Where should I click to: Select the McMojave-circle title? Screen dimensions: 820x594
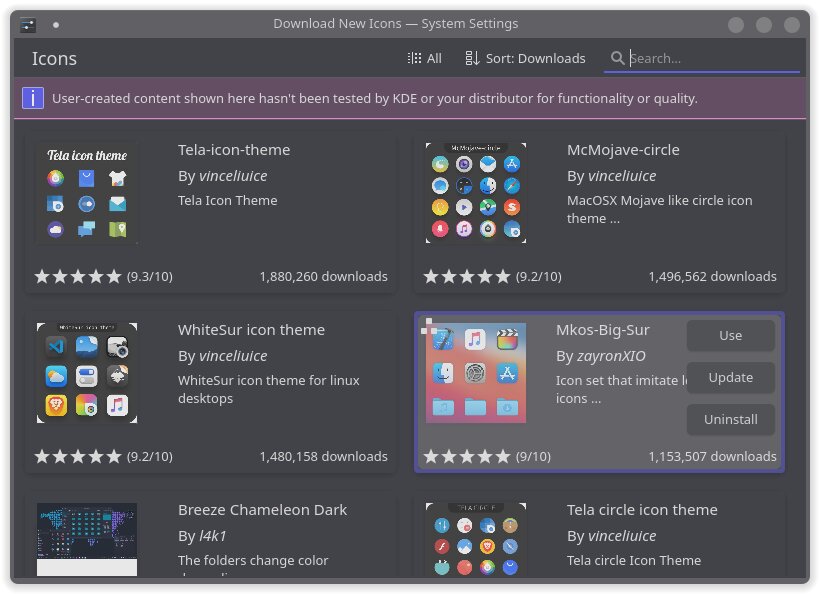(x=623, y=150)
